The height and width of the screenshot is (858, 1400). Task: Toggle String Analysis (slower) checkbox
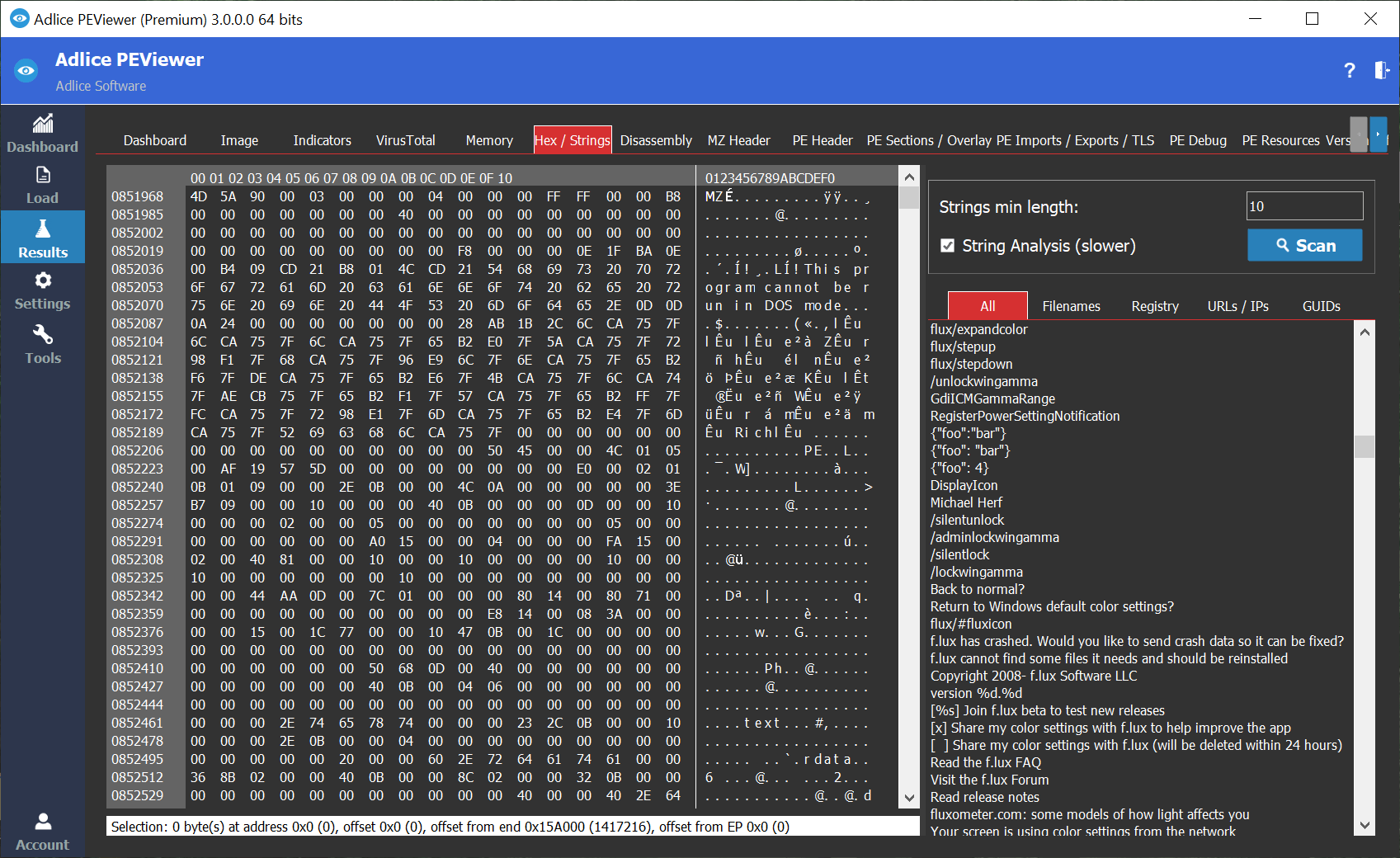coord(948,246)
